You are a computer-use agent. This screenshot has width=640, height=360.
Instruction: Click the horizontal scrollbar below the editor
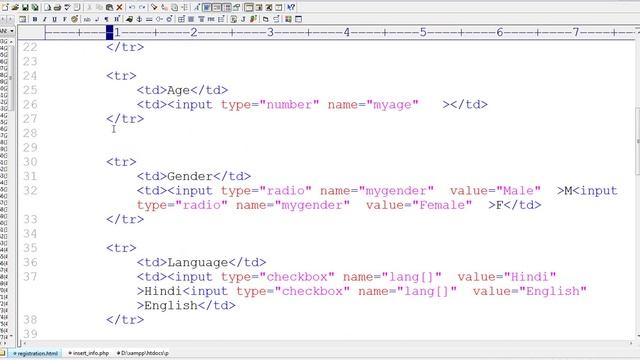327,344
